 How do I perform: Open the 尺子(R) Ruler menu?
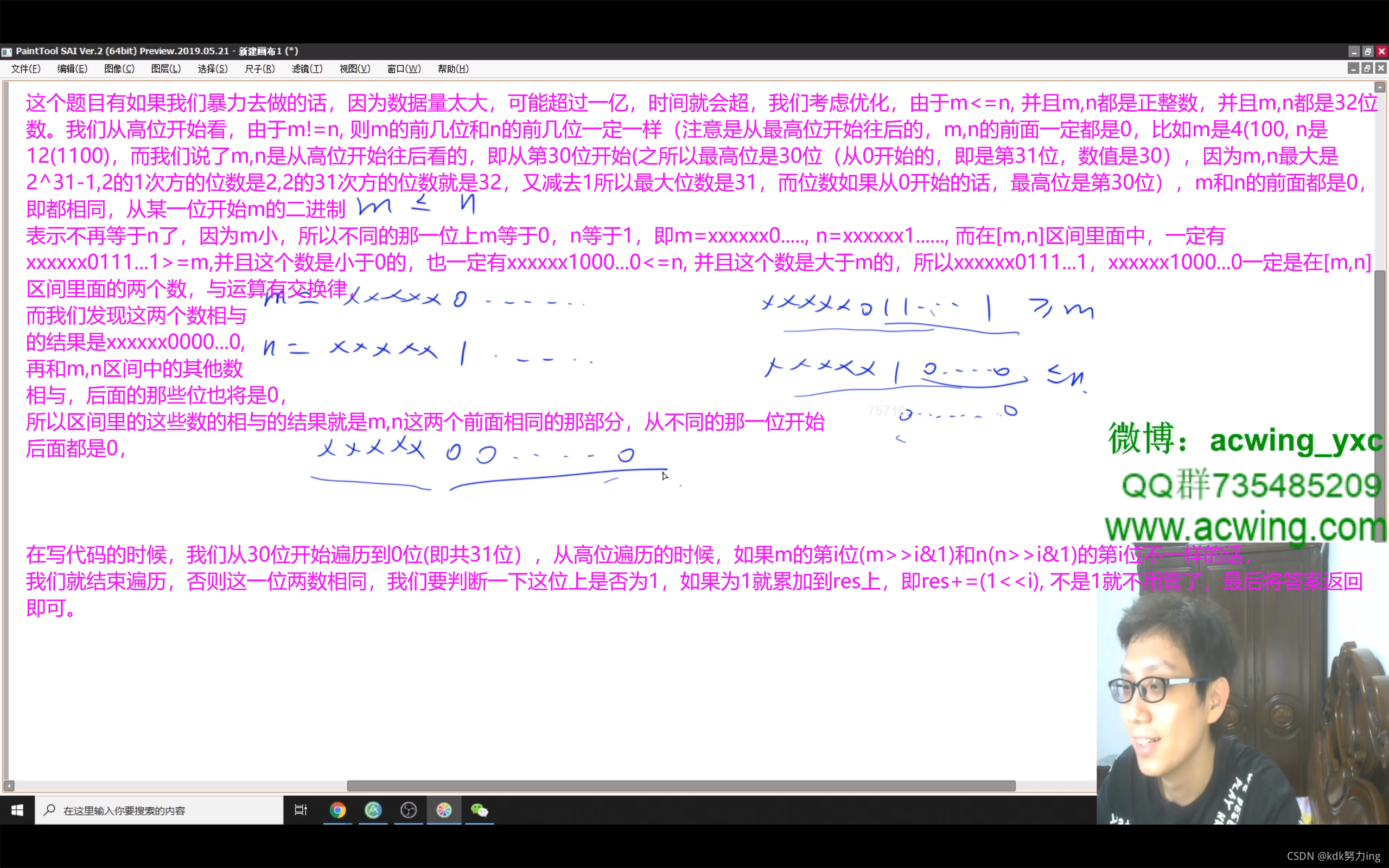pos(259,69)
